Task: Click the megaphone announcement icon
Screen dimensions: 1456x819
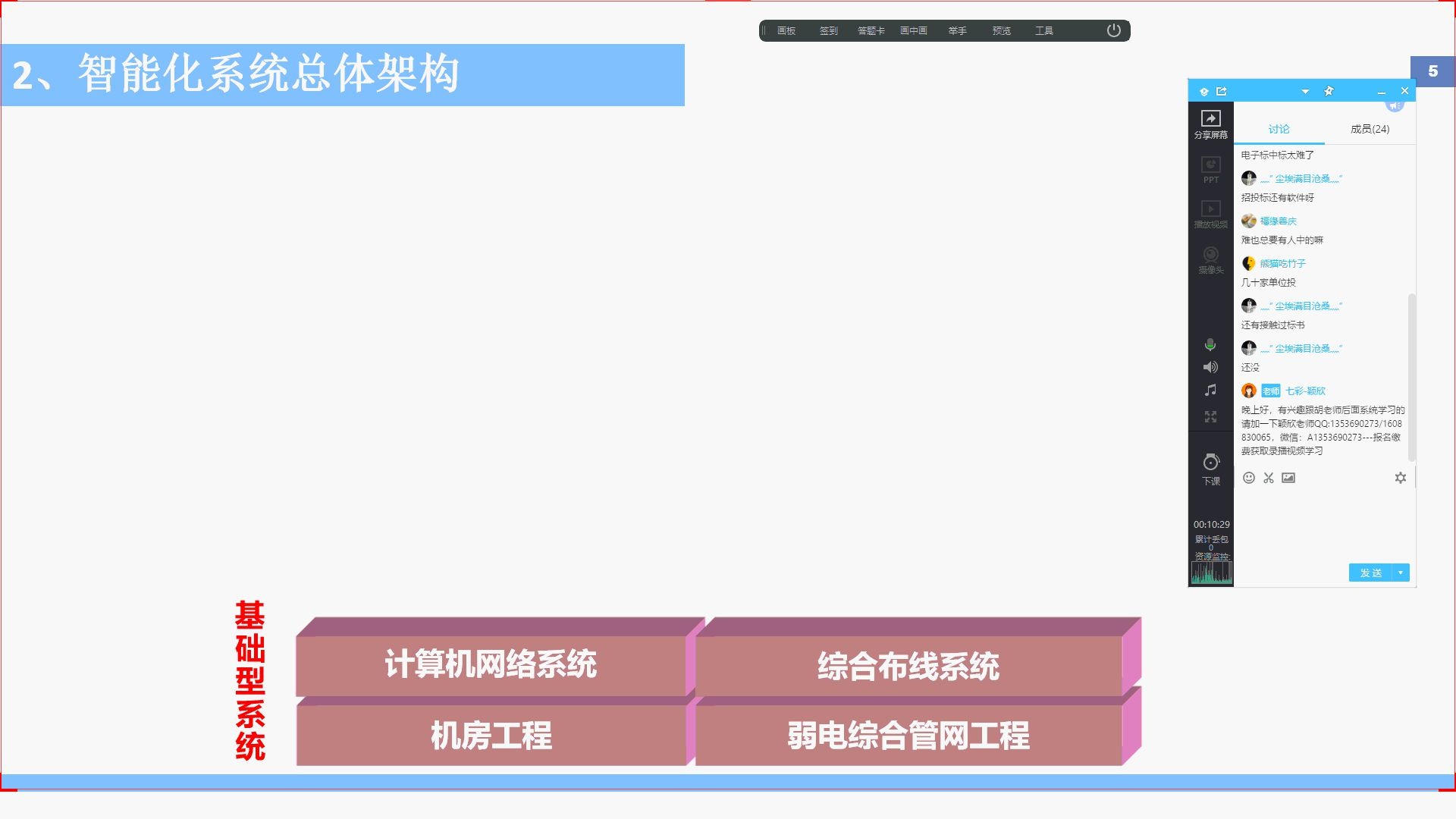Action: click(x=1395, y=105)
